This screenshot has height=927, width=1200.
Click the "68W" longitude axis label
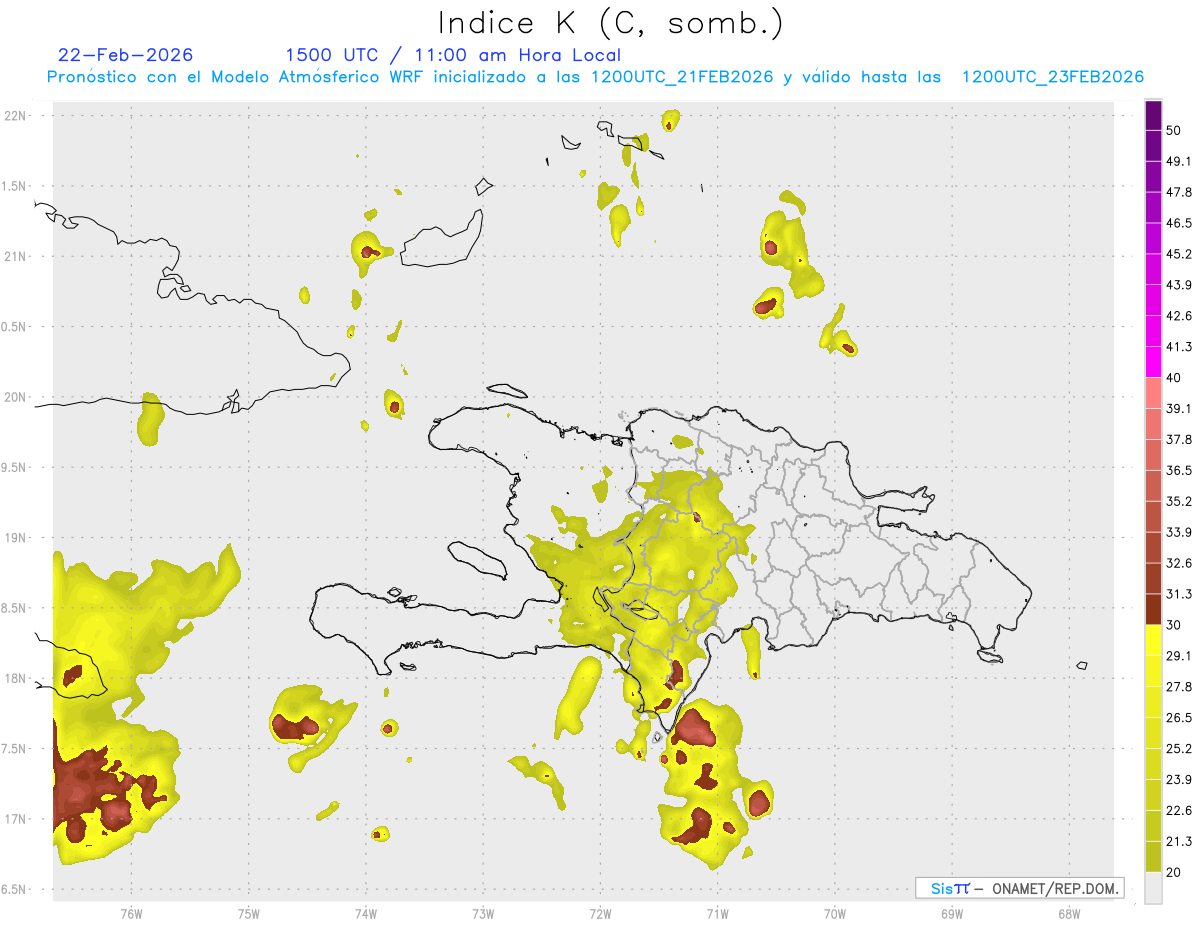[x=1069, y=914]
